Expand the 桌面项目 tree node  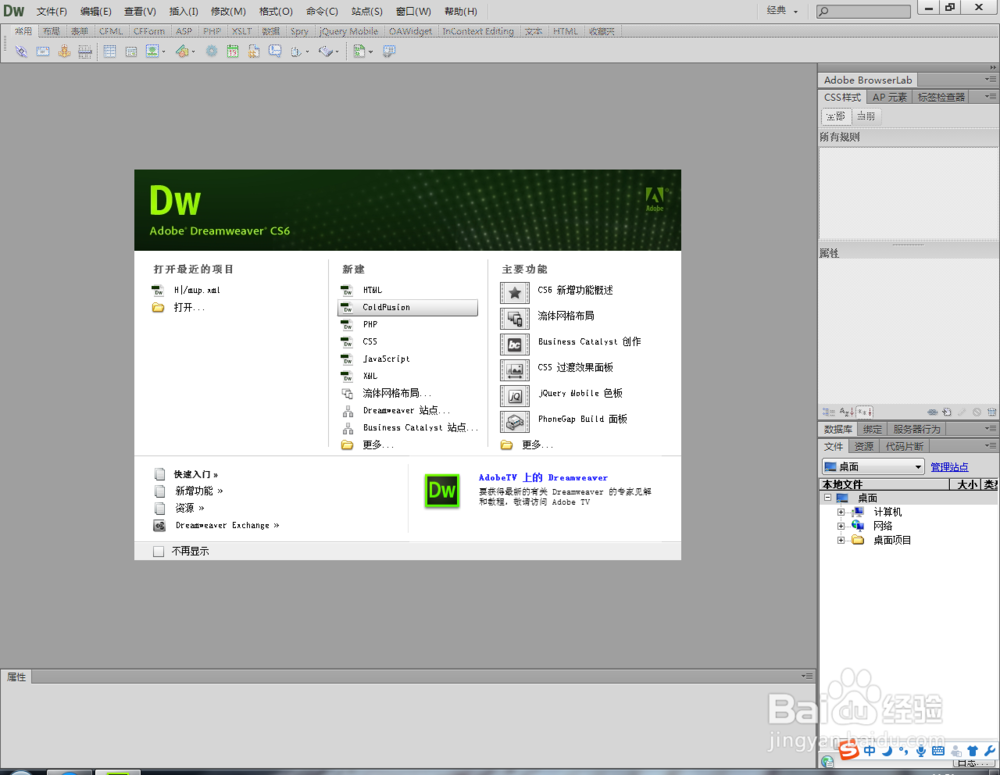(841, 540)
